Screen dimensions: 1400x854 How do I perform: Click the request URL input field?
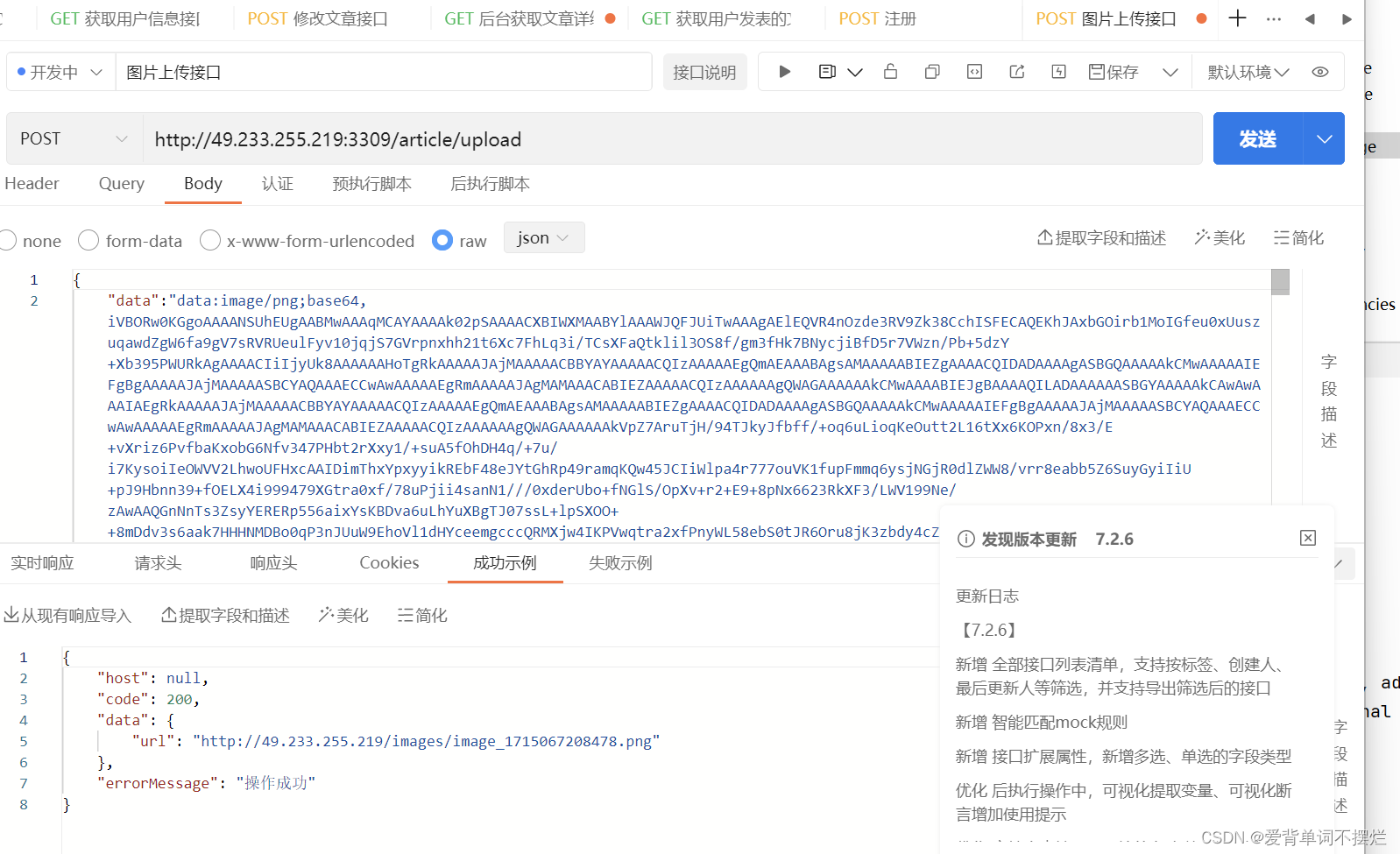pos(673,138)
